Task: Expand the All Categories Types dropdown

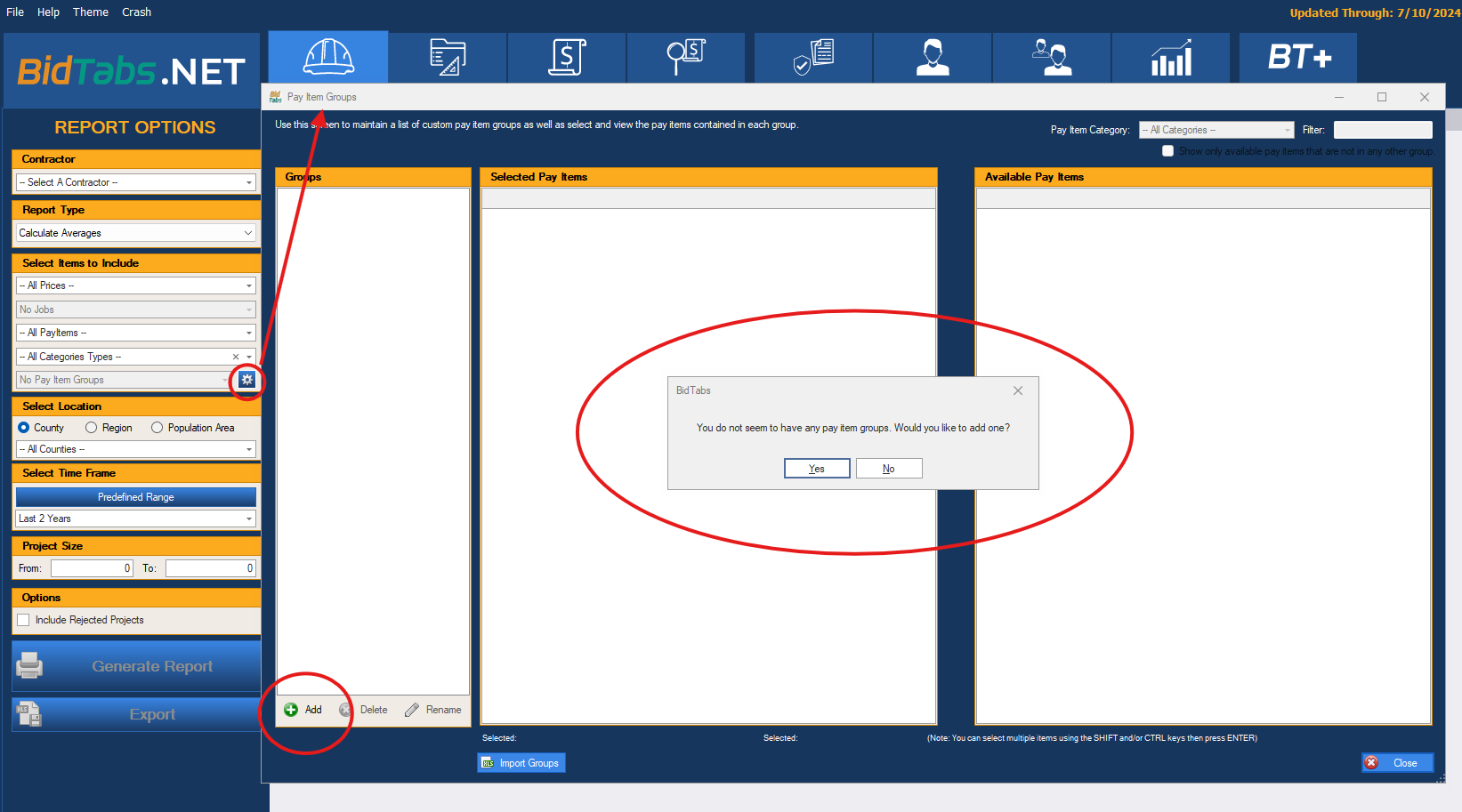Action: [249, 357]
